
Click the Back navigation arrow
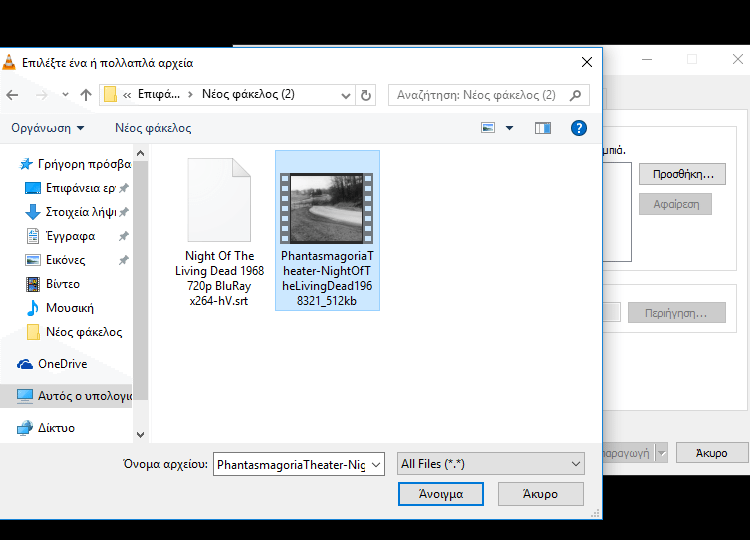(12, 95)
